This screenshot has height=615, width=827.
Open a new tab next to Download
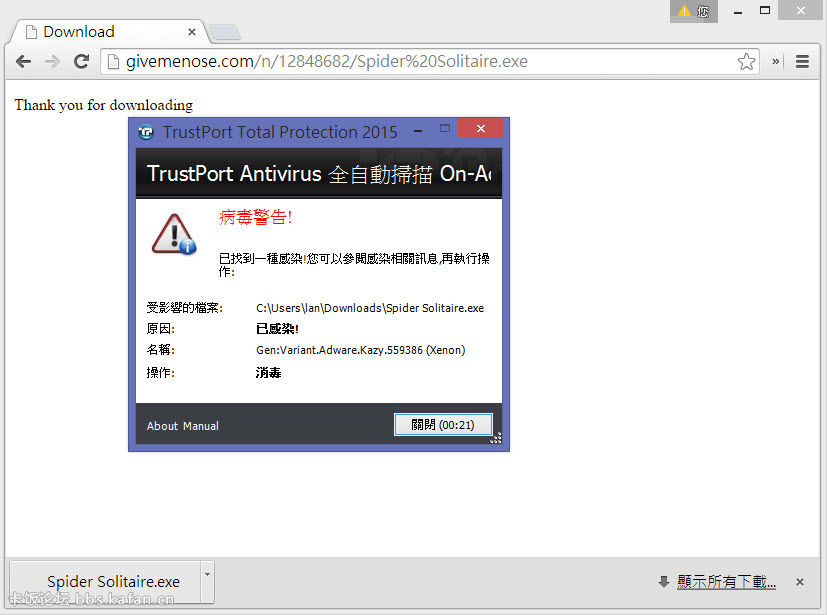coord(225,33)
